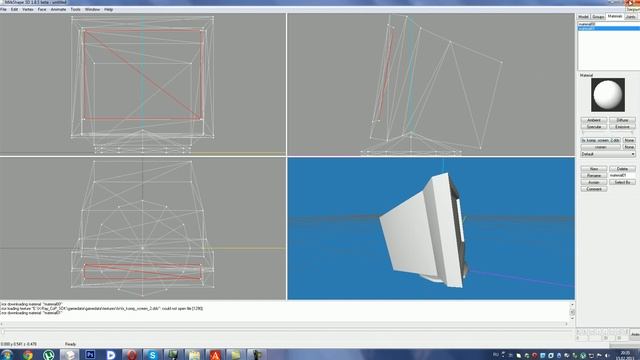640x360 pixels.
Task: Open the D icon application in taskbar
Action: tap(111, 355)
